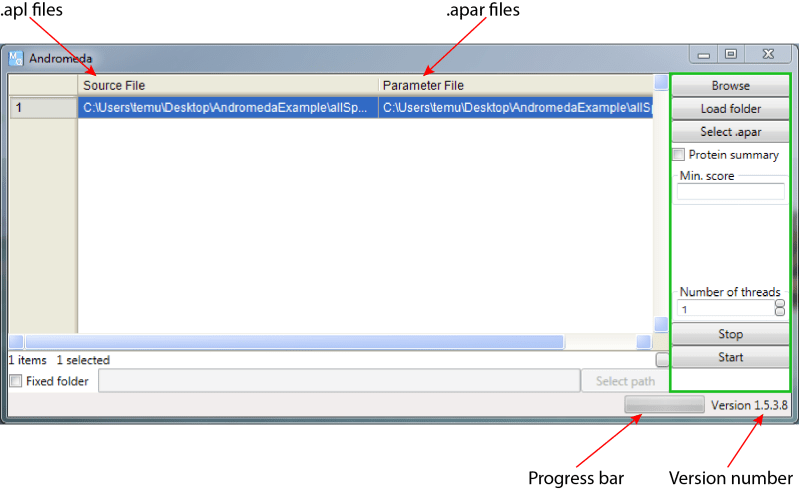Click the Select .apar button
This screenshot has height=489, width=799.
(730, 131)
